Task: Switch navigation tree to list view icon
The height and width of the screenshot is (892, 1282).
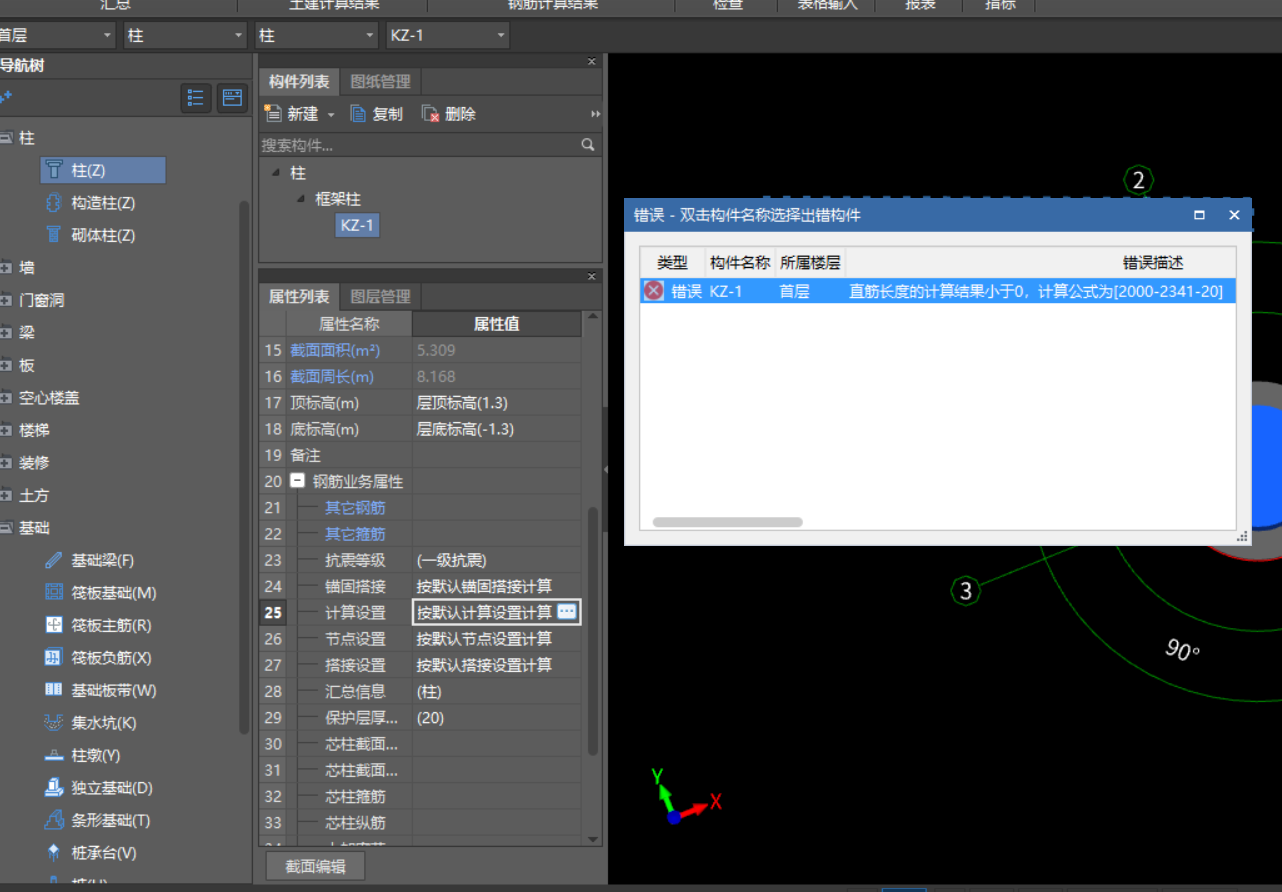Action: 196,97
